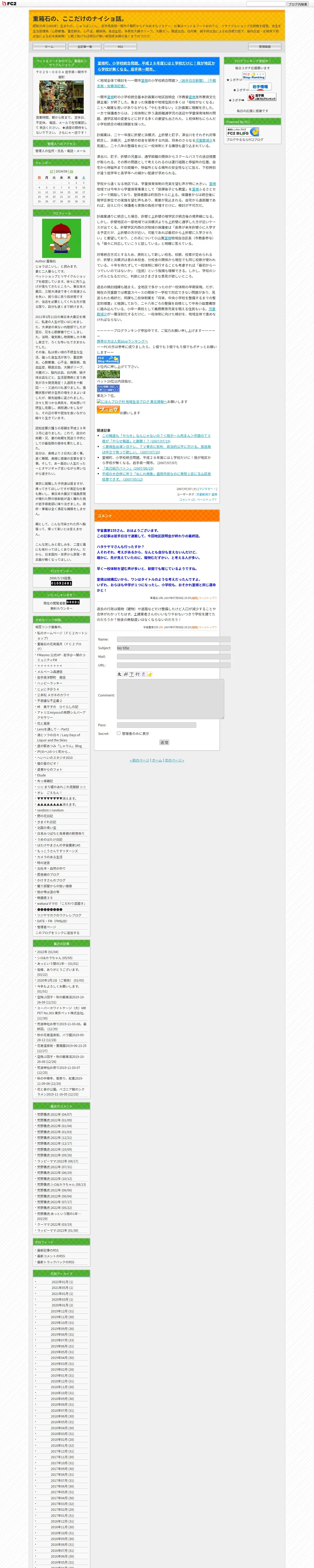Open blog title 重箱石の、ここだけのナイショ話
This screenshot has width=314, height=1568.
79,19
